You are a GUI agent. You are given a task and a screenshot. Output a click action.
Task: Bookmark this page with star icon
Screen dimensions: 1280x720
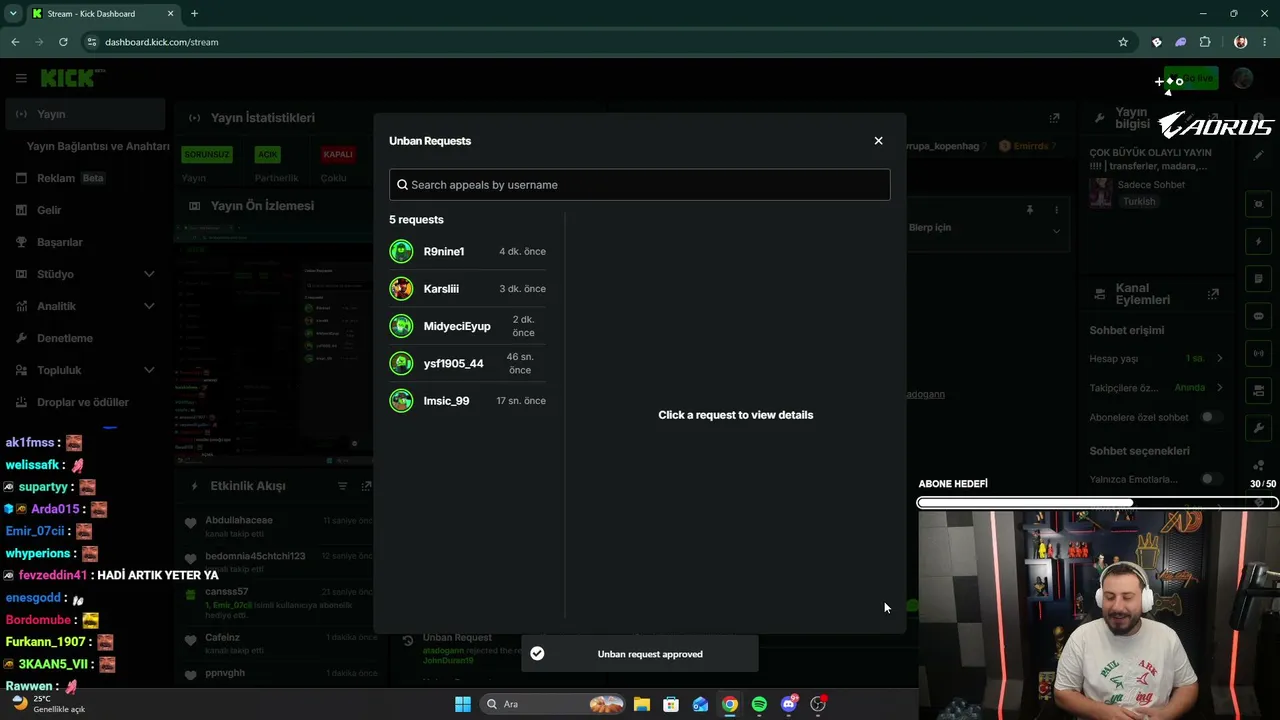(x=1123, y=42)
